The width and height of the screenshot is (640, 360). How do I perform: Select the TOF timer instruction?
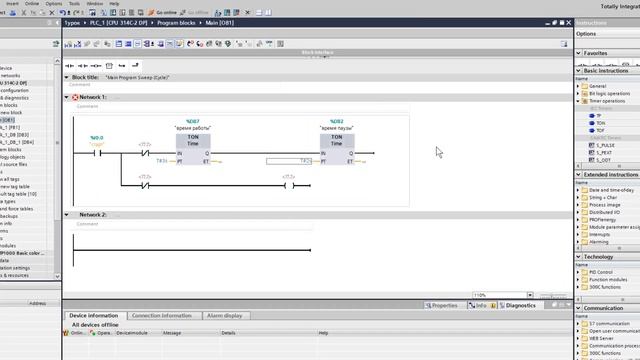(x=596, y=131)
